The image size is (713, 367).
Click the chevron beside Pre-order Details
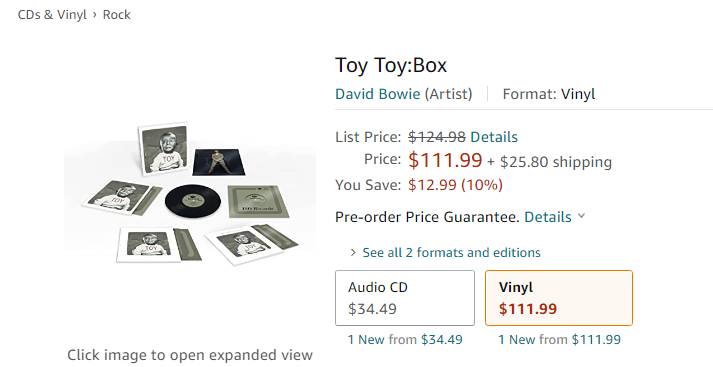[x=581, y=216]
